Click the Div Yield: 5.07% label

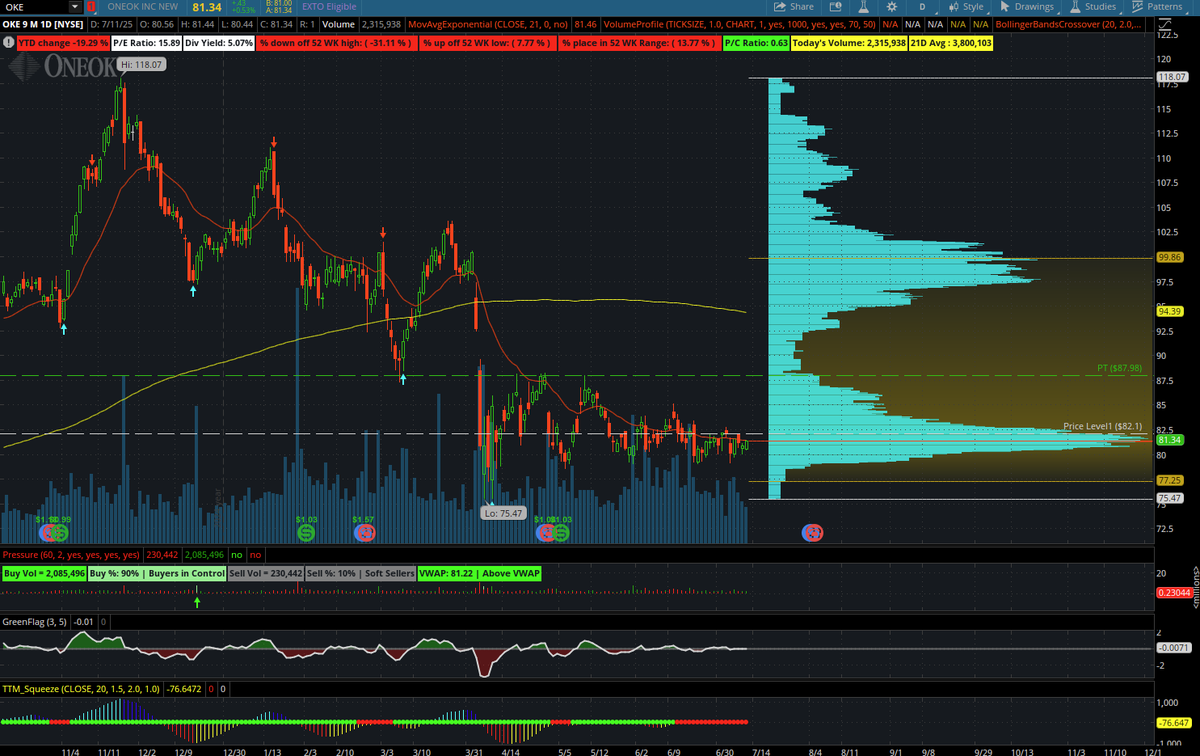219,43
